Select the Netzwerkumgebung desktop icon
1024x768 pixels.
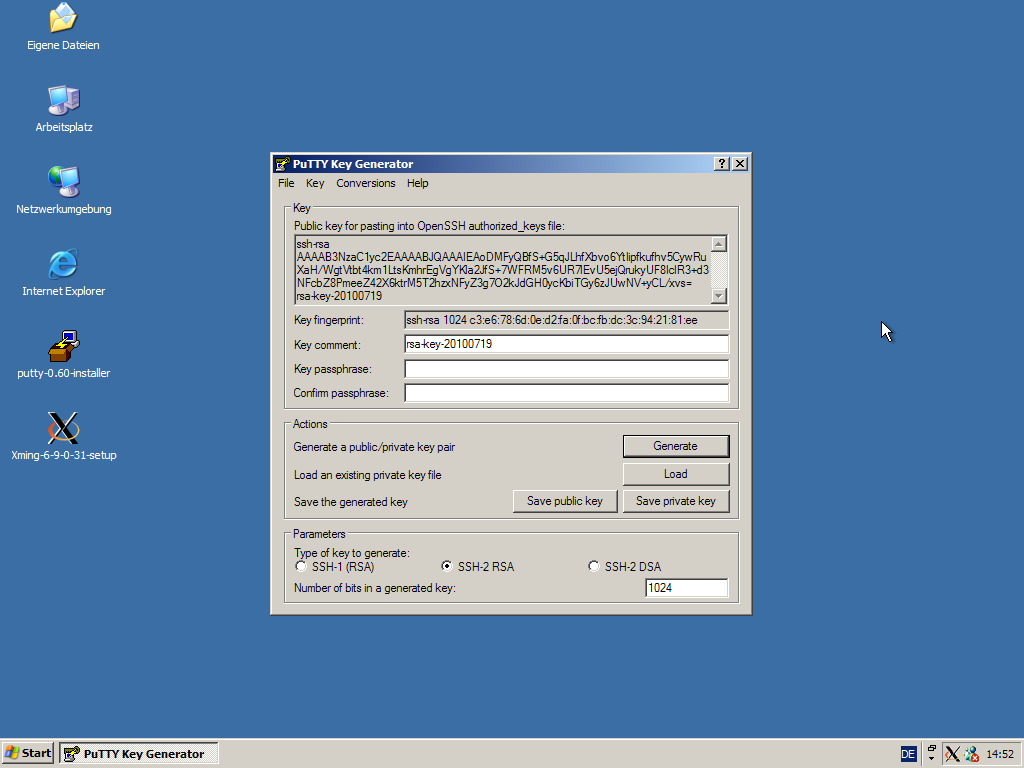(x=63, y=183)
